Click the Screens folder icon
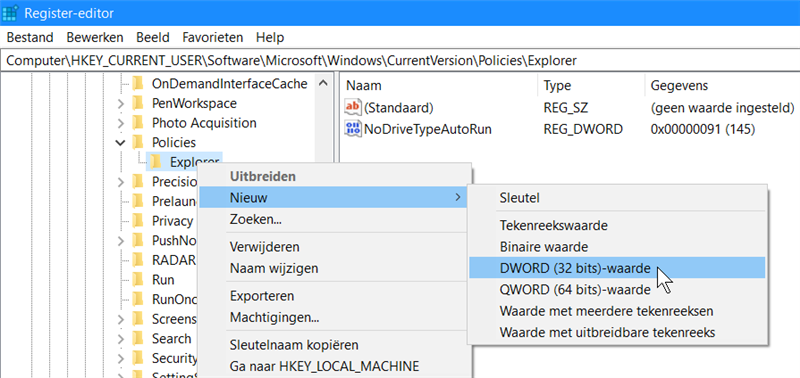 coord(137,319)
